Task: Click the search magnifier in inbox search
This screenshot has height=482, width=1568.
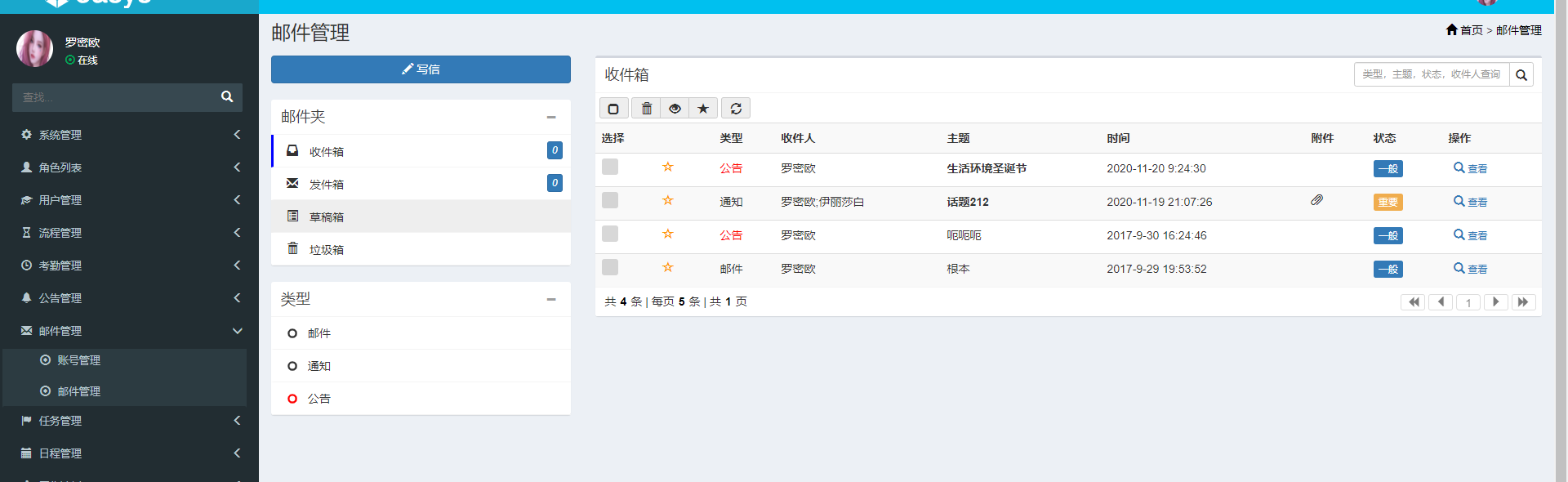Action: pyautogui.click(x=1521, y=74)
